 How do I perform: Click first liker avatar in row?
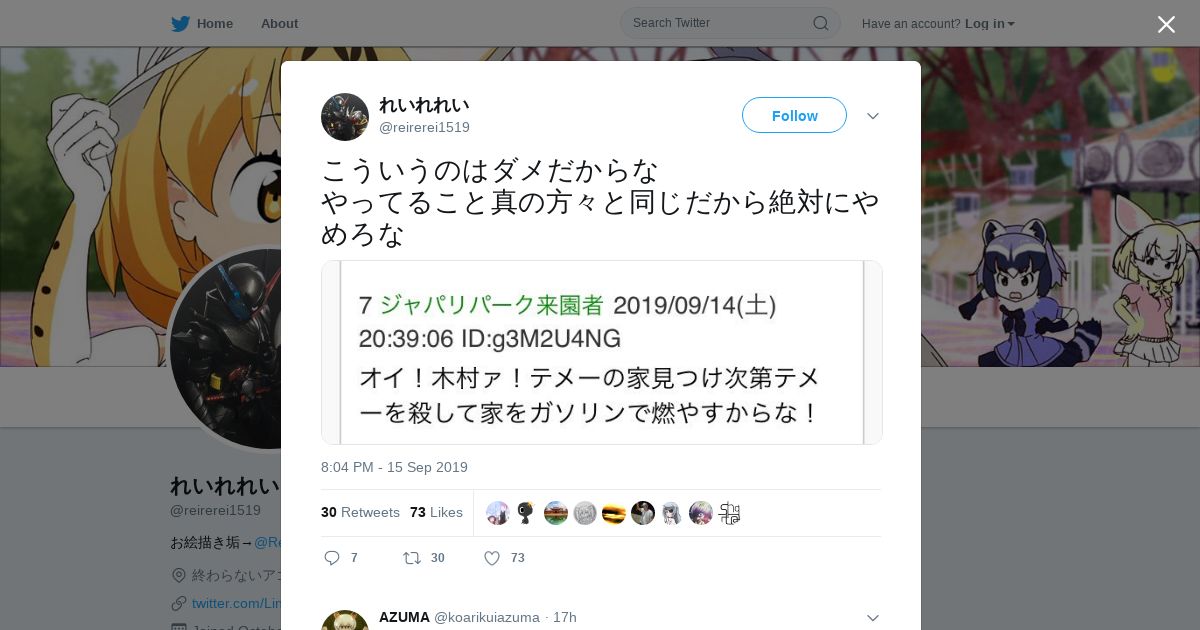click(498, 513)
